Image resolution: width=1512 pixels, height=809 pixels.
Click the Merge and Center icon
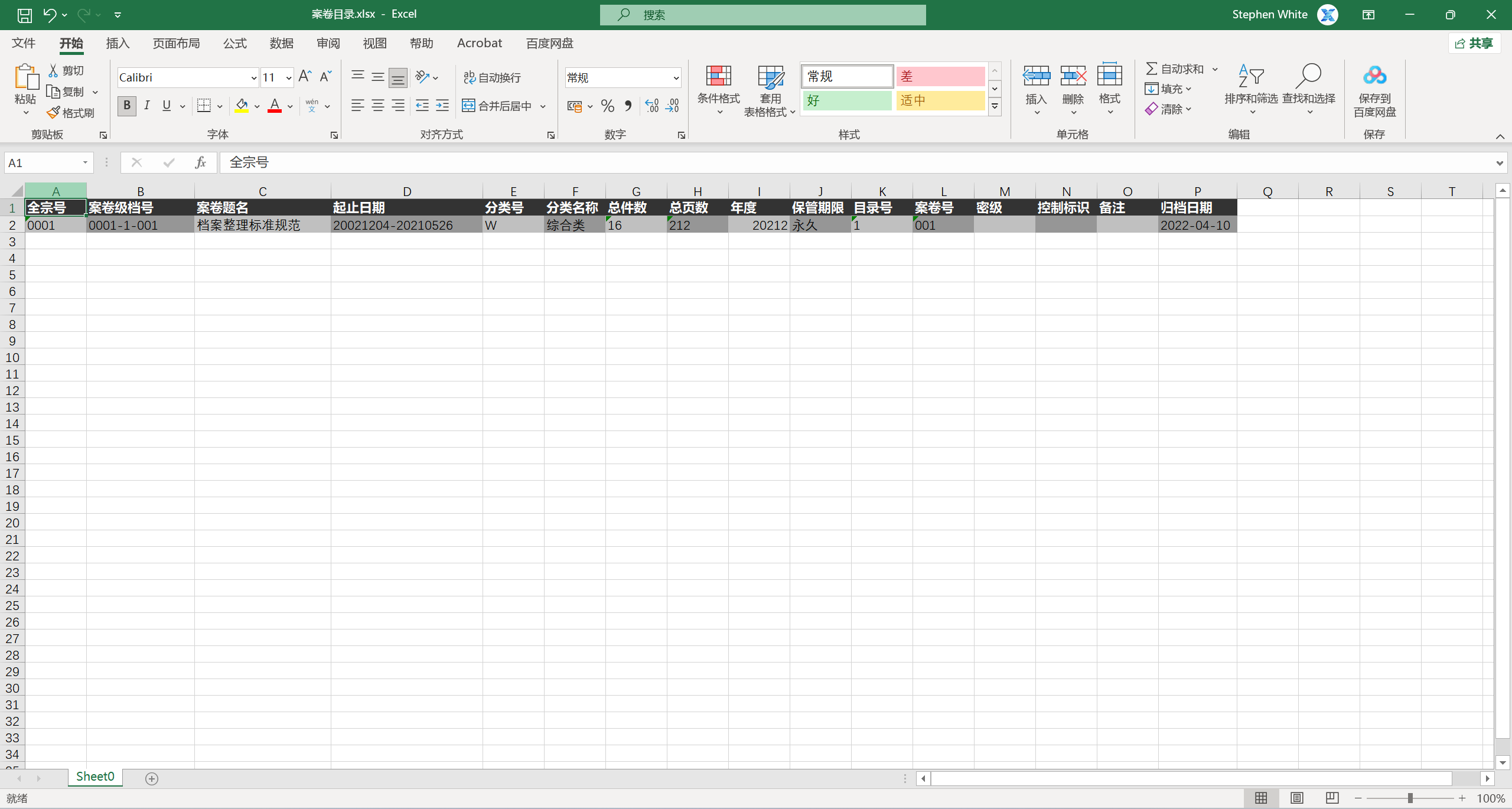point(468,106)
